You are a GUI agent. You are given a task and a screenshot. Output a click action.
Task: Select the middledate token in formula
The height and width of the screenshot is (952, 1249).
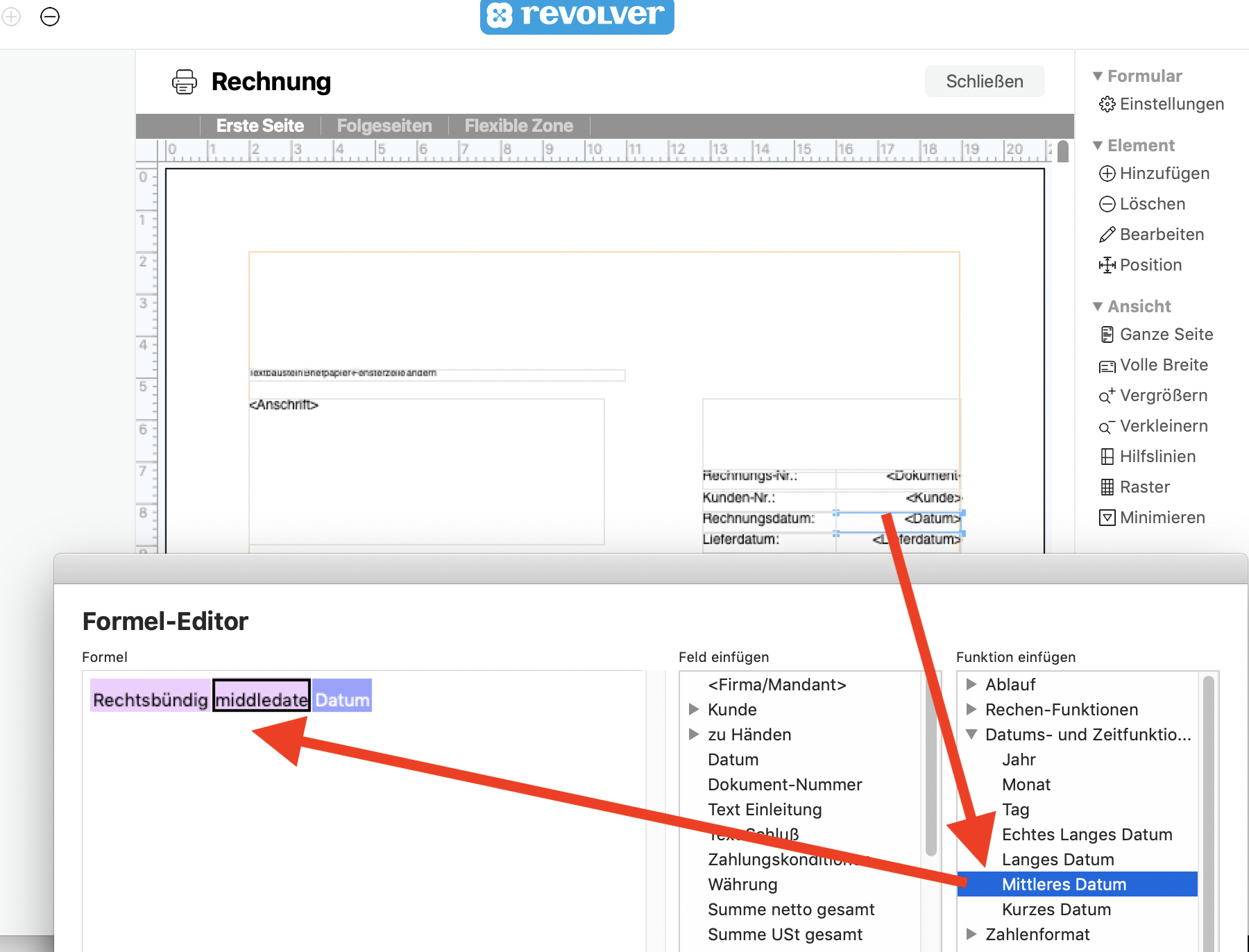pos(261,699)
